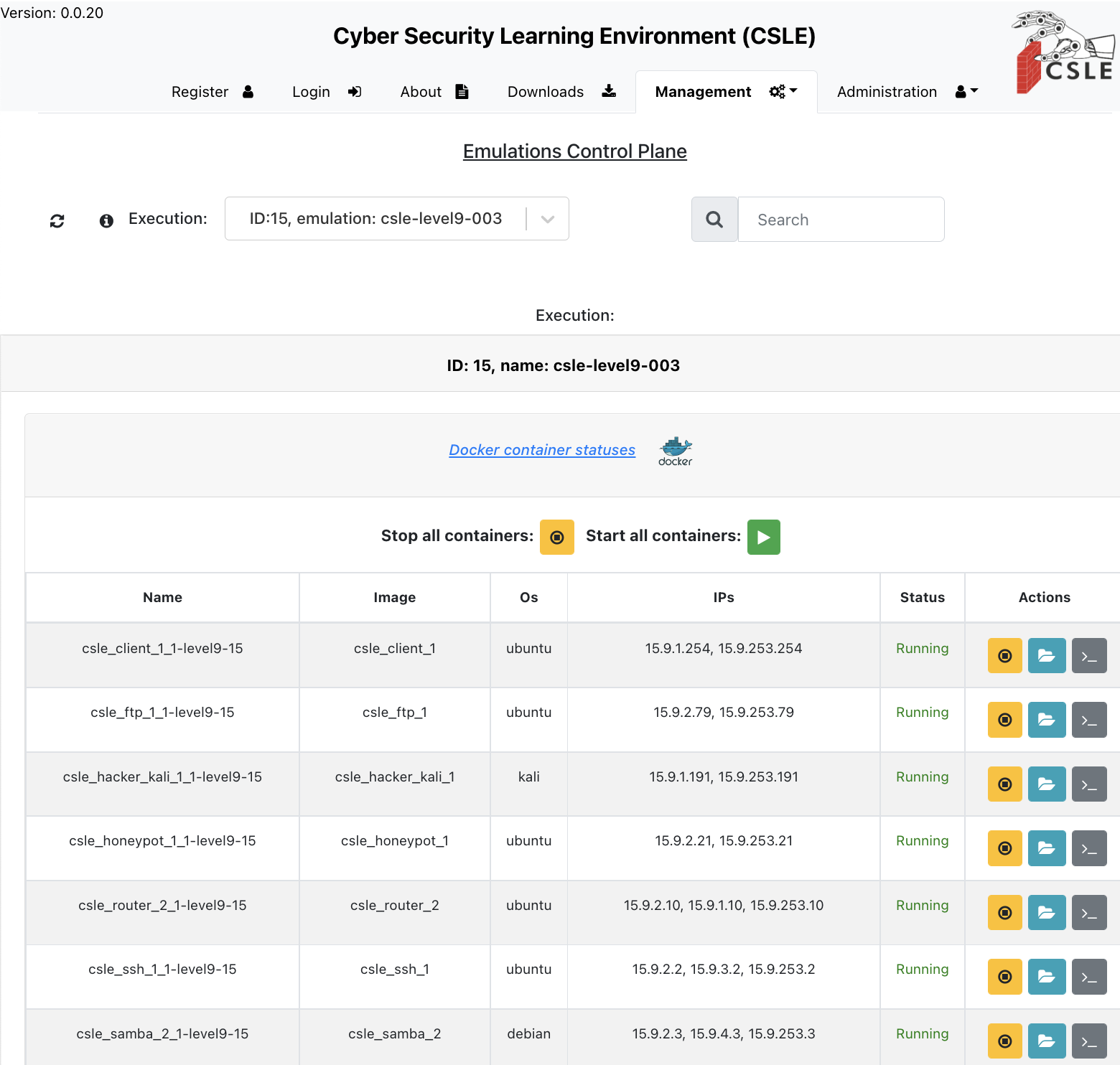1120x1065 pixels.
Task: Click the Register link
Action: pos(212,92)
